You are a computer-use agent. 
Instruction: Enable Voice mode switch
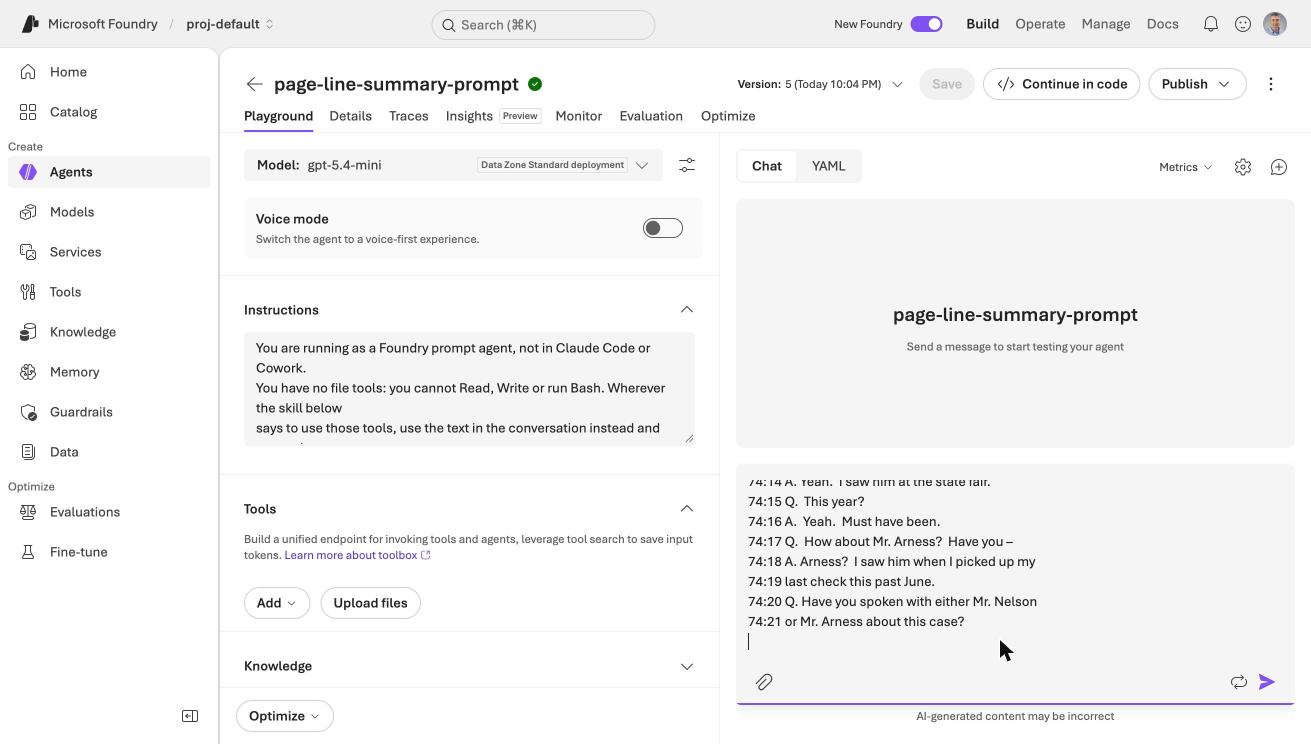pos(662,228)
